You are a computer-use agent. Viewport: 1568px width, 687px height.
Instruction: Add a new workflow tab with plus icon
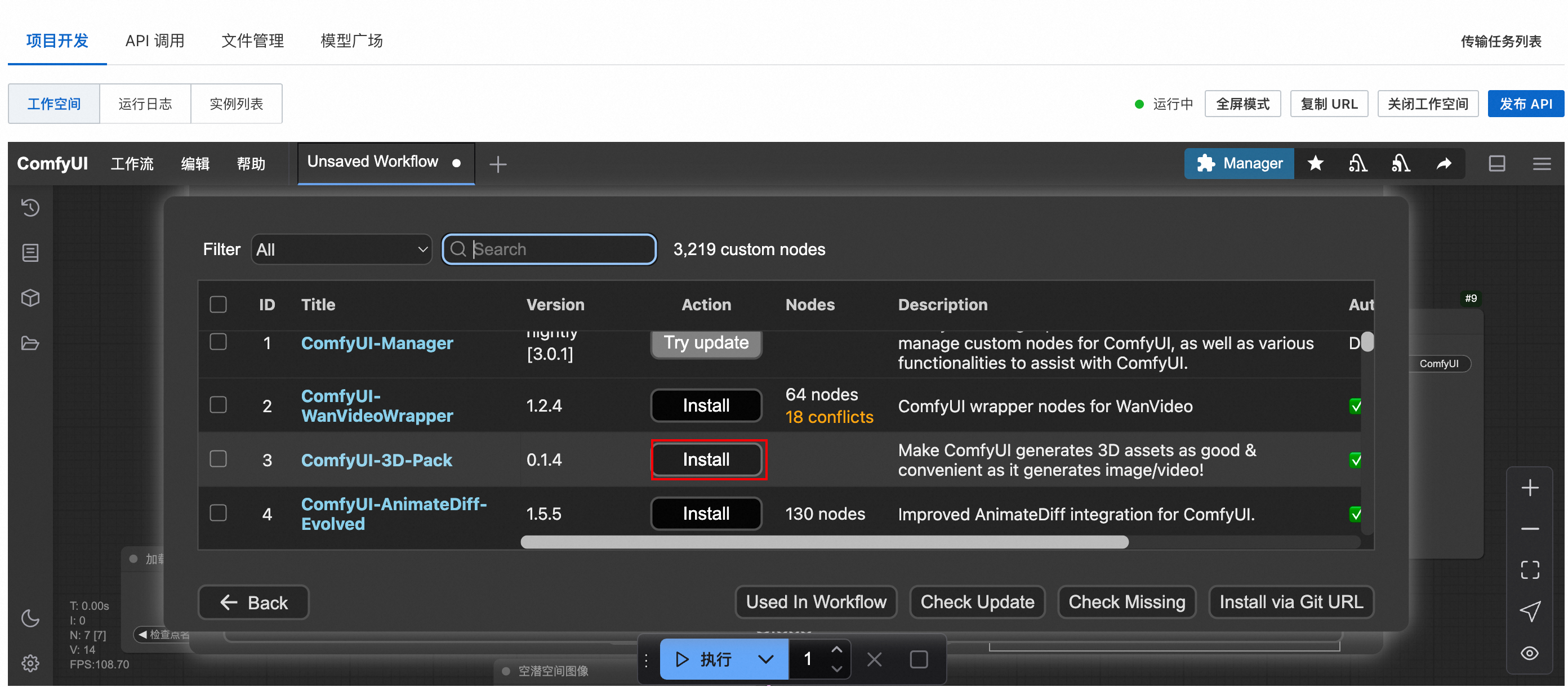[x=497, y=164]
